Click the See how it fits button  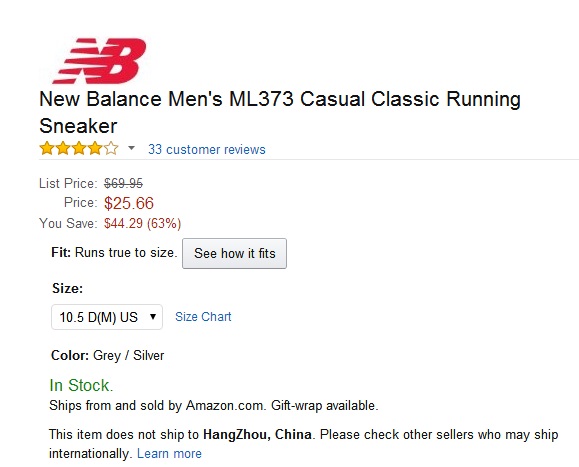[x=234, y=253]
